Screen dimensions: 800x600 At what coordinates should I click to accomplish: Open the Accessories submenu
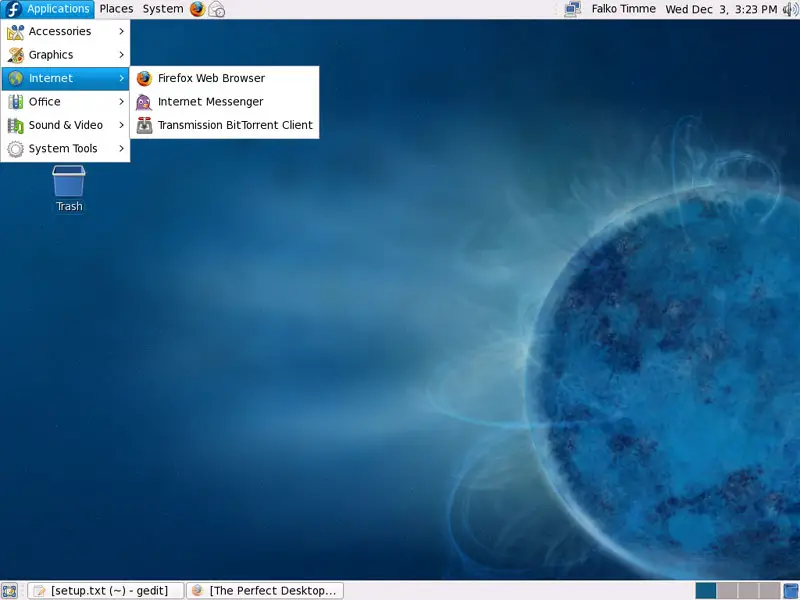(x=65, y=32)
